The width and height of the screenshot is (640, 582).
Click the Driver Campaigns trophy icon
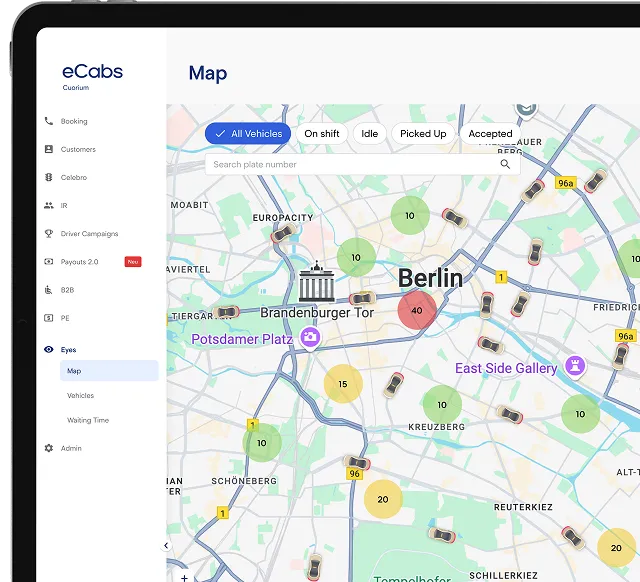(49, 233)
